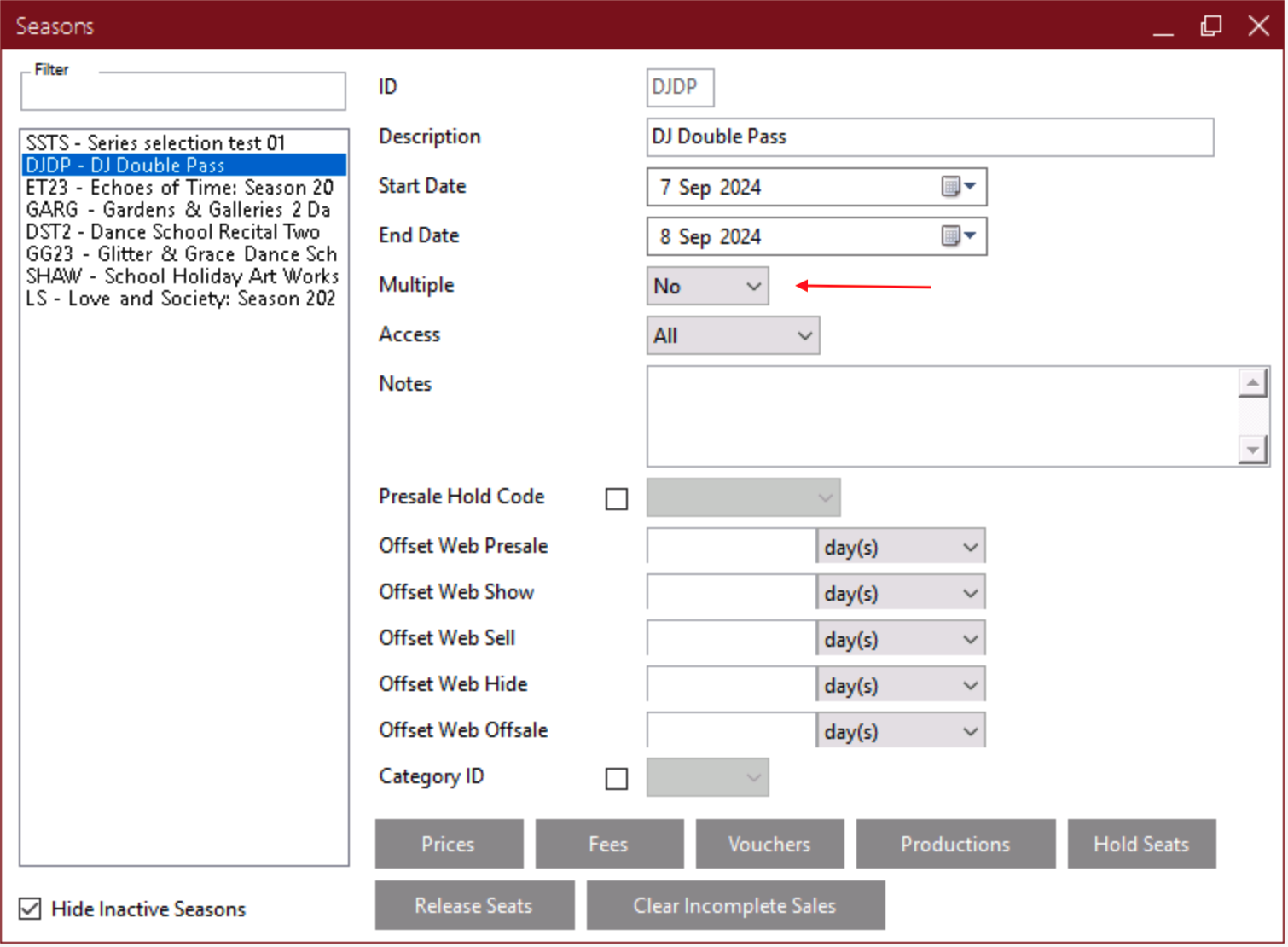Viewport: 1288px width, 947px height.
Task: Open the Fees button
Action: coord(610,844)
